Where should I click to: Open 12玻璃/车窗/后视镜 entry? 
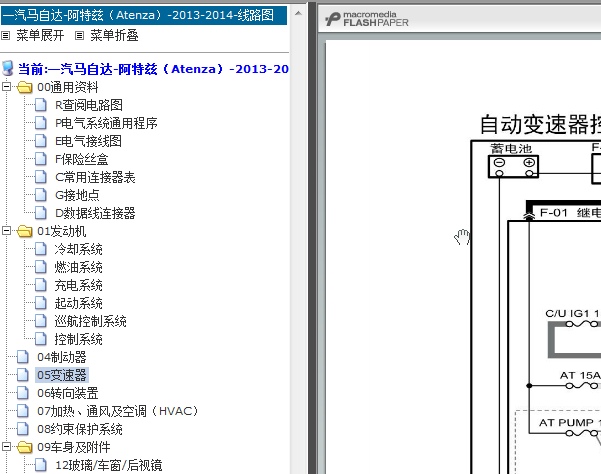pos(108,465)
